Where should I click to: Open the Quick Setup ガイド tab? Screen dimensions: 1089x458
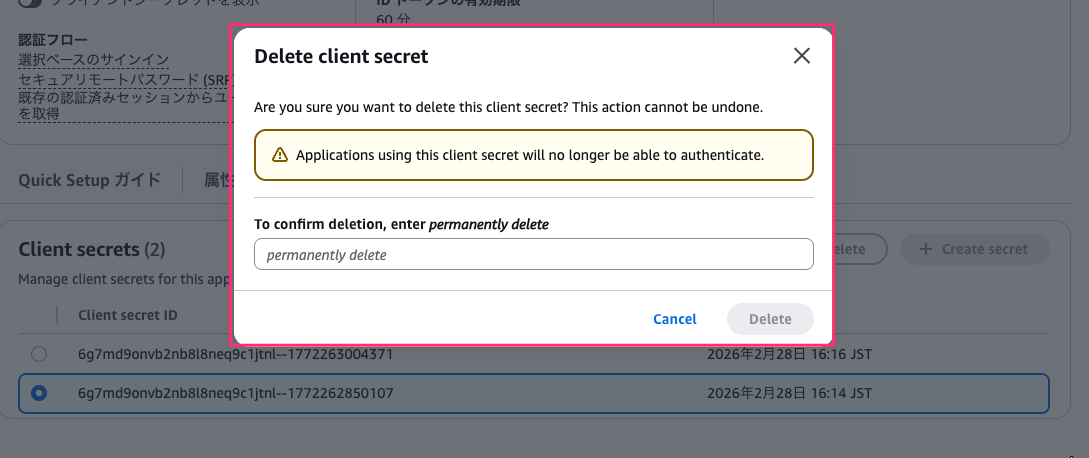(x=89, y=180)
